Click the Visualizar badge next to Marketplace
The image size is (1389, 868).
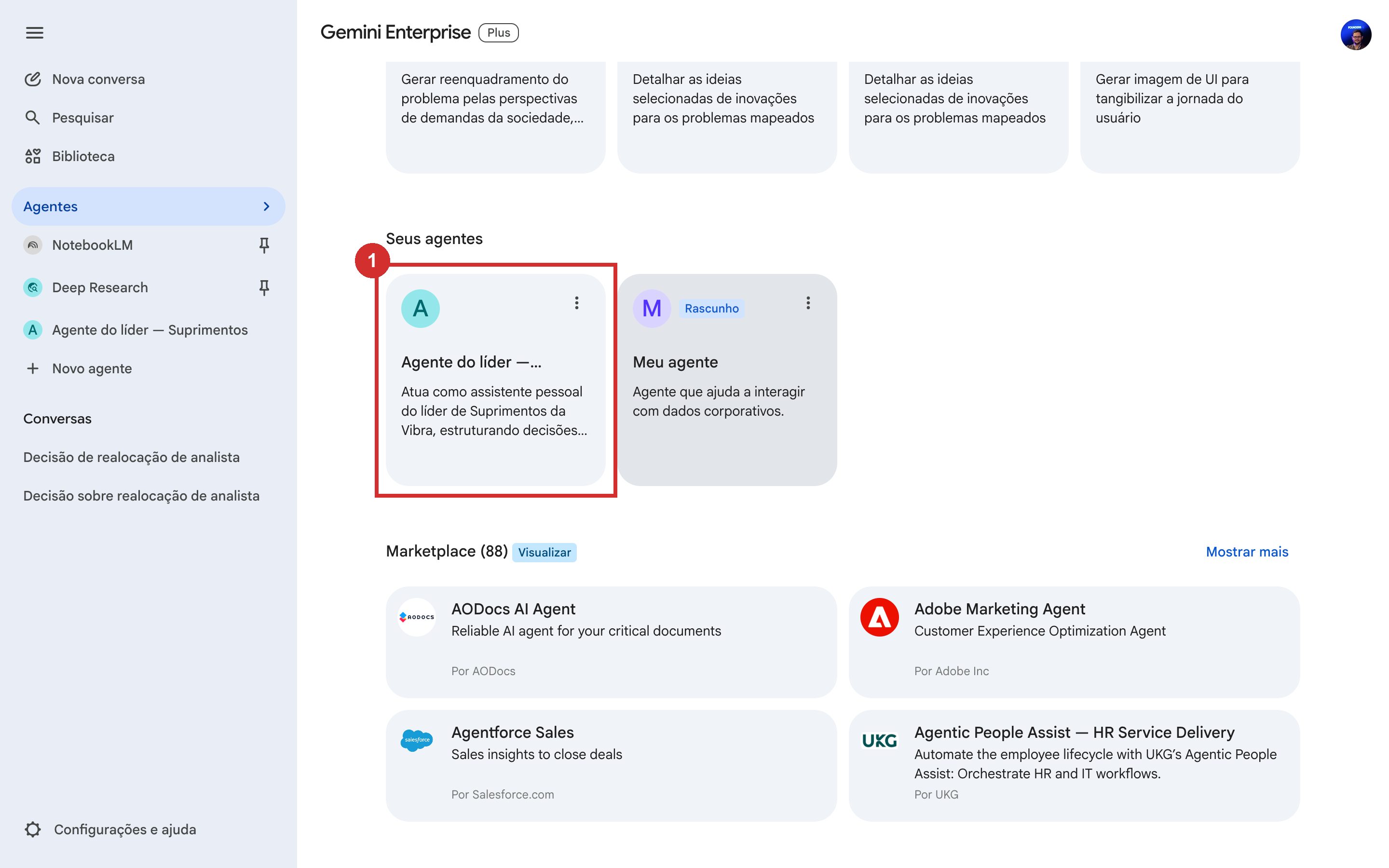[544, 552]
